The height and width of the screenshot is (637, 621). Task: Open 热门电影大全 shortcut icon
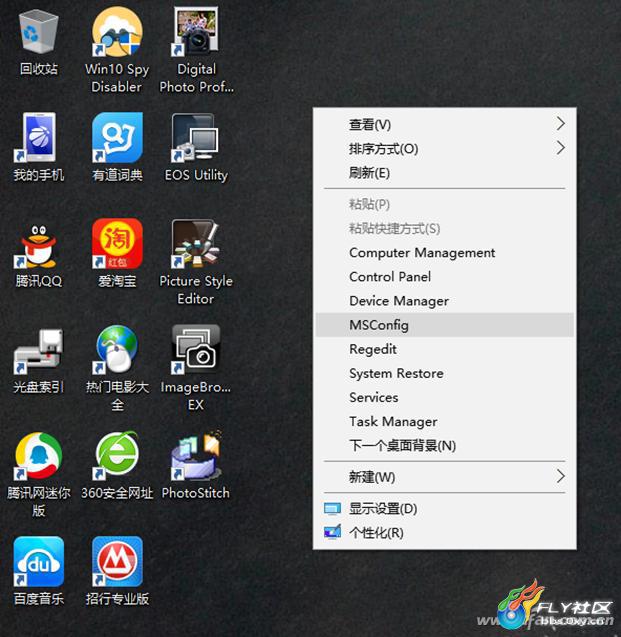tap(117, 349)
